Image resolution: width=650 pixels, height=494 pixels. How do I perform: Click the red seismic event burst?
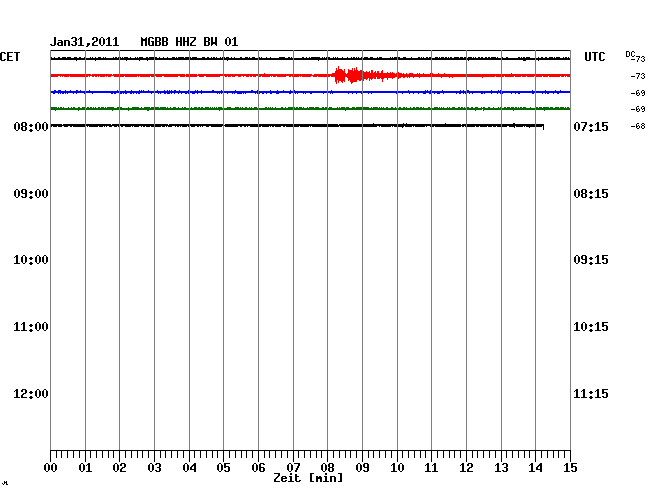click(365, 75)
